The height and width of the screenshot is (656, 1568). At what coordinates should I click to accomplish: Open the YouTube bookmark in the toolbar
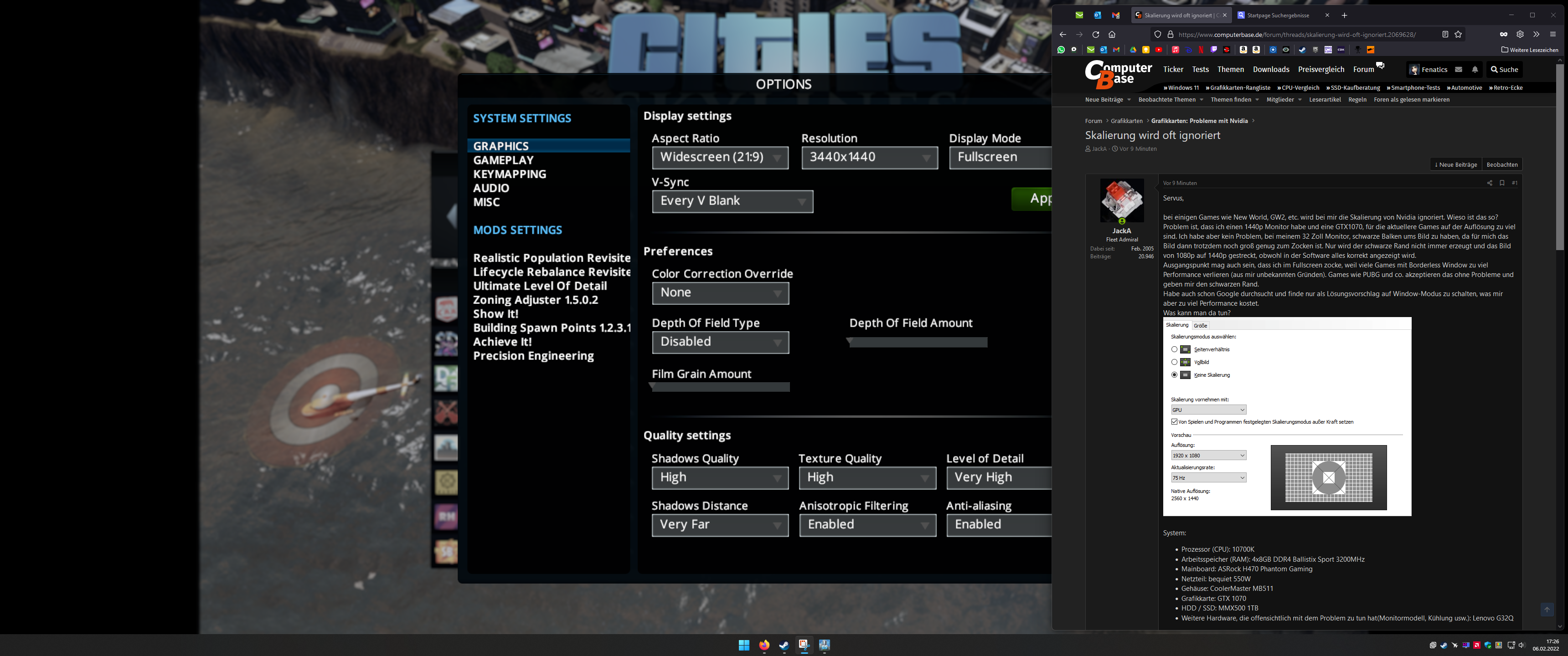pos(1159,50)
